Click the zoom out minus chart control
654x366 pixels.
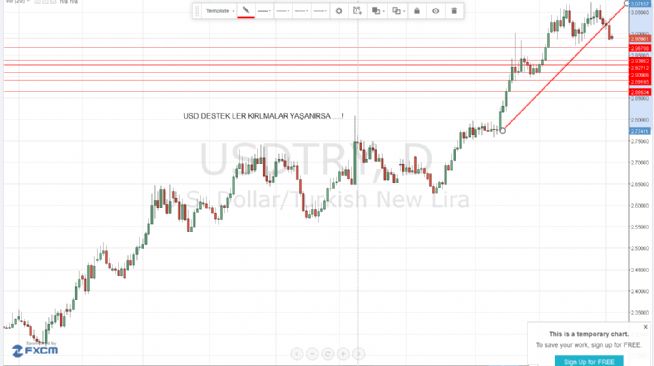coord(312,354)
